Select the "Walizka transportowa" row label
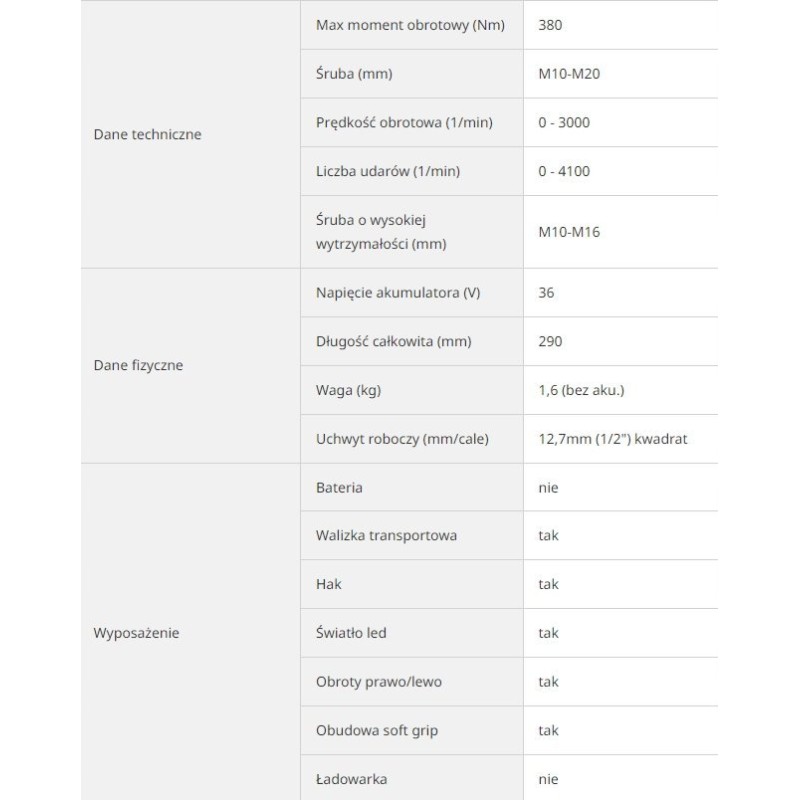This screenshot has height=800, width=800. click(x=386, y=535)
